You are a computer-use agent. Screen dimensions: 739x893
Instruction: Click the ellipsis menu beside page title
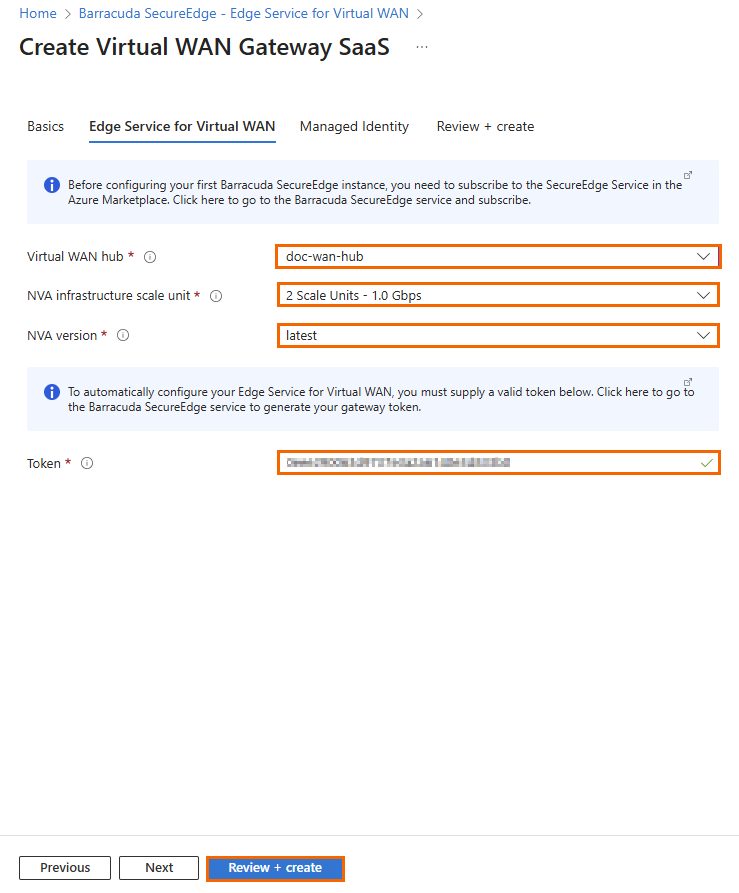(422, 47)
